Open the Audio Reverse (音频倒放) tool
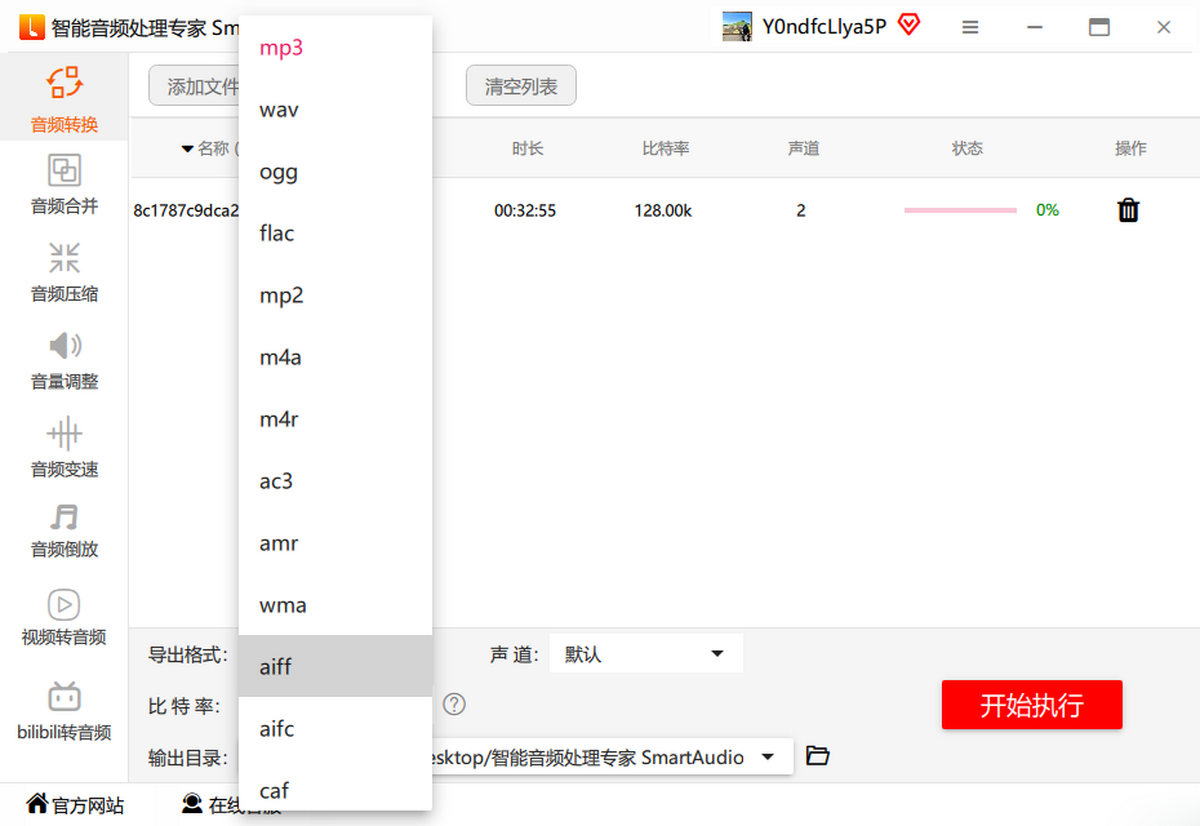Viewport: 1200px width, 826px height. (x=64, y=530)
